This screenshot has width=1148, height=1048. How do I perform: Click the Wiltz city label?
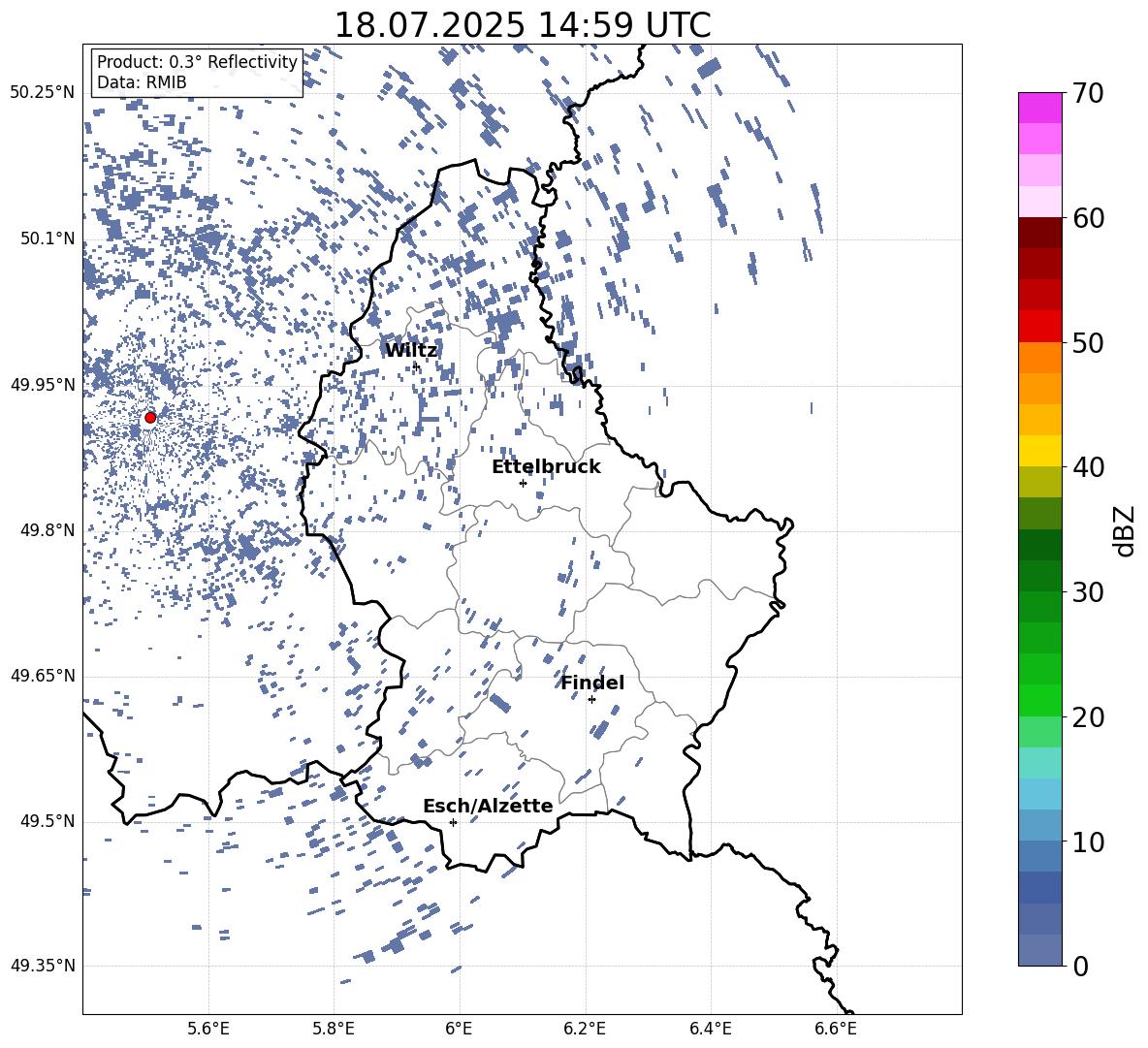[411, 351]
